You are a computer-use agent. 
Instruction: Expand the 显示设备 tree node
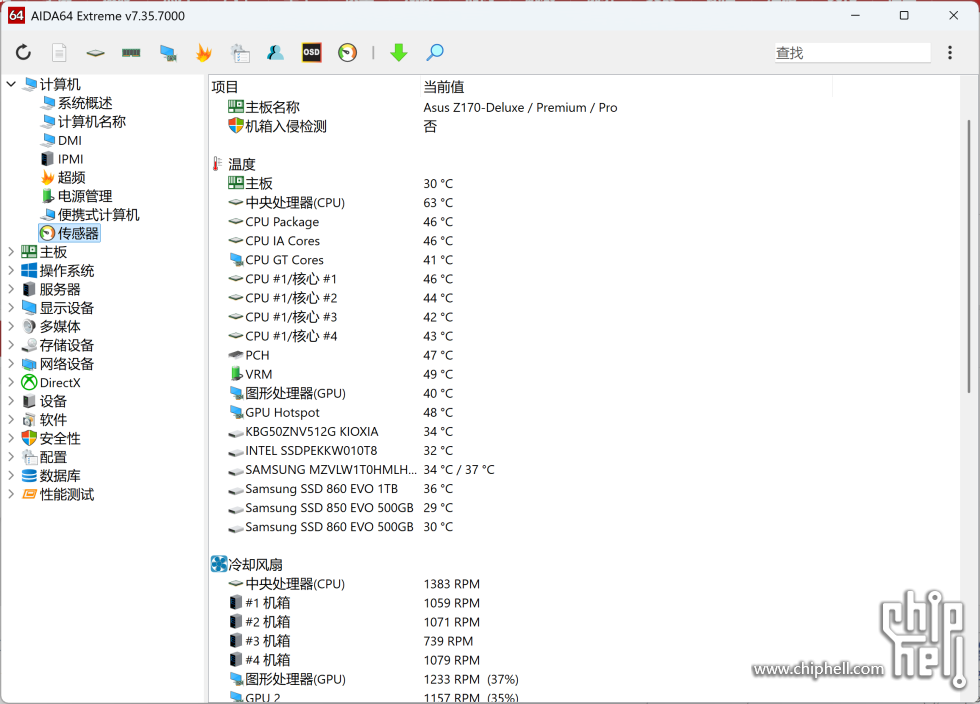pos(11,308)
